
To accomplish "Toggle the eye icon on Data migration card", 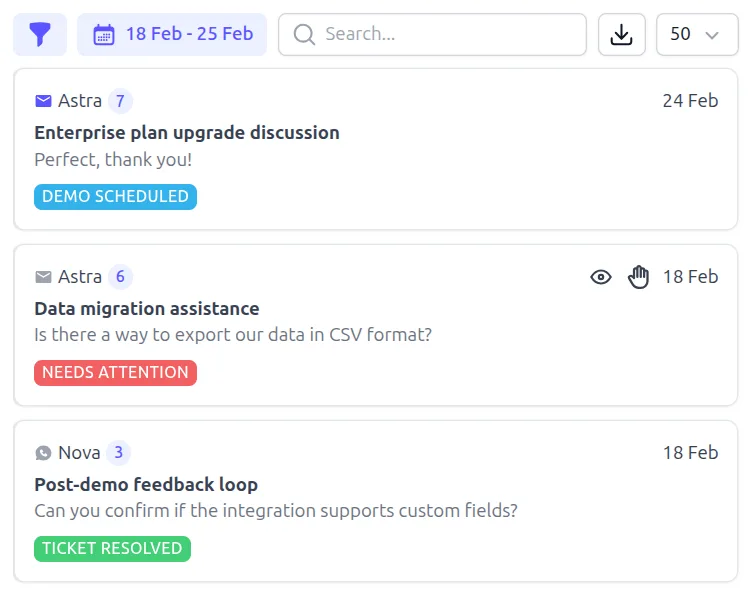I will pos(601,277).
